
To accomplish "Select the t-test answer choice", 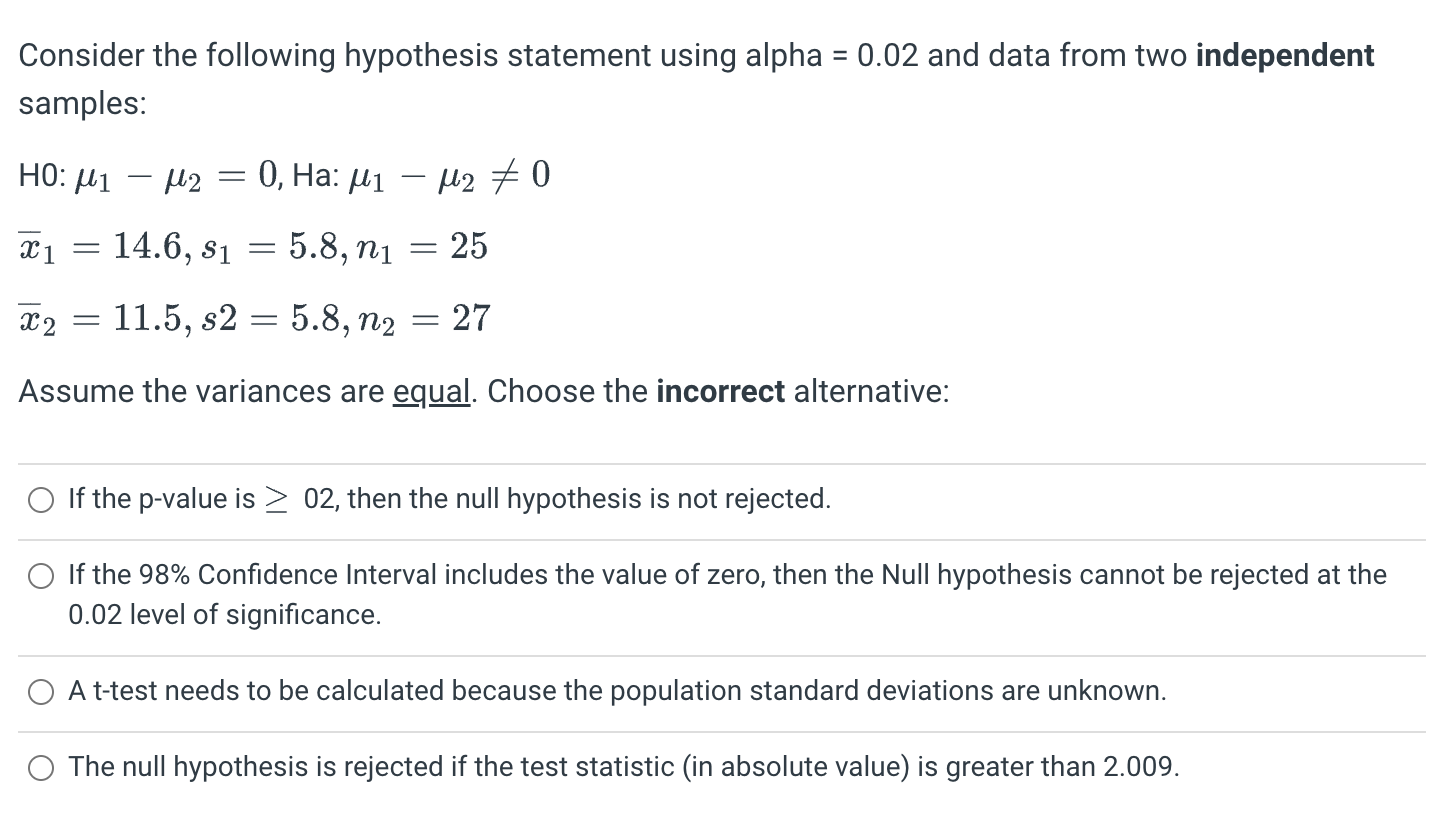I will coord(41,691).
